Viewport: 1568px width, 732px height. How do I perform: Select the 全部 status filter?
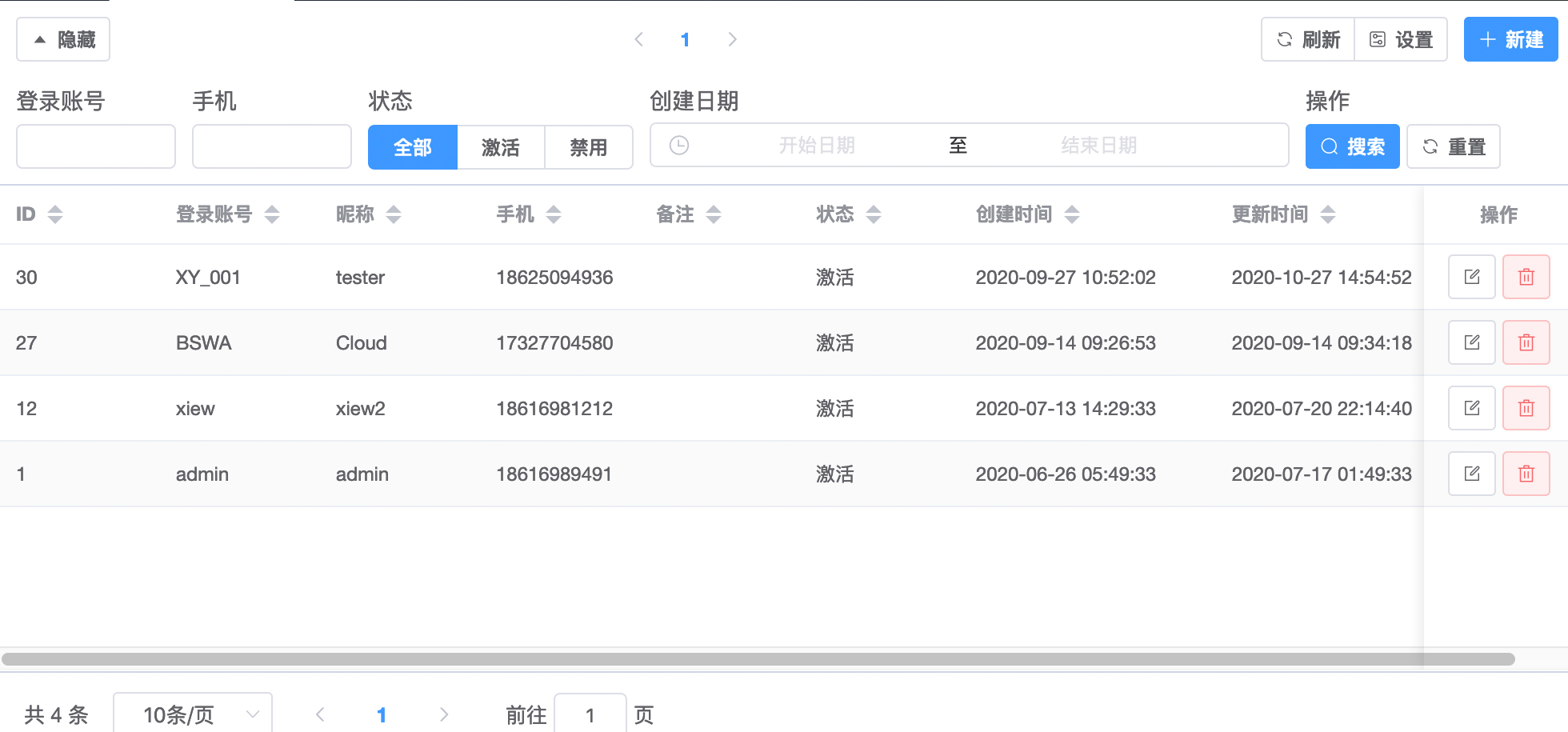click(413, 147)
